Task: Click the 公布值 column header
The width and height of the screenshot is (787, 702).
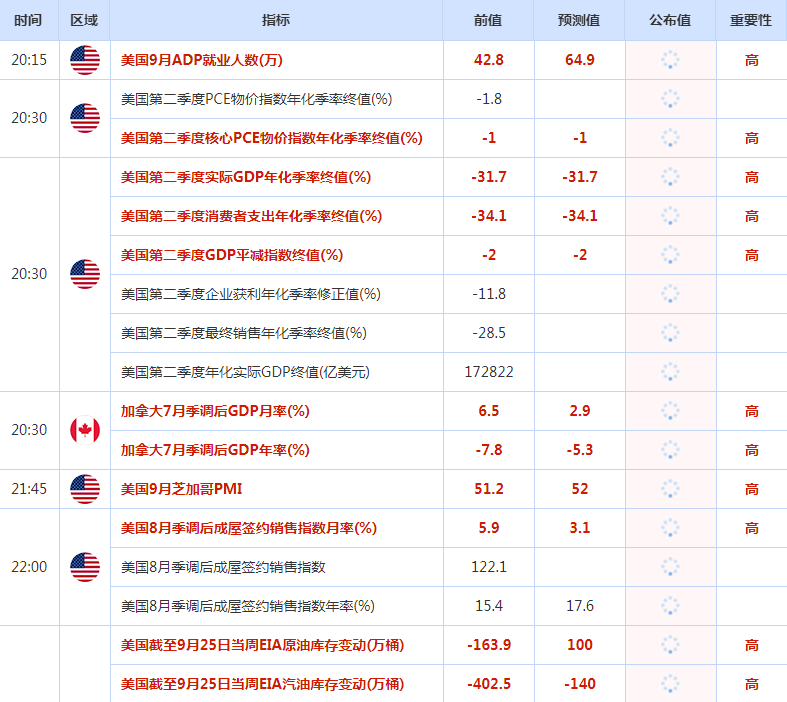Action: coord(670,20)
